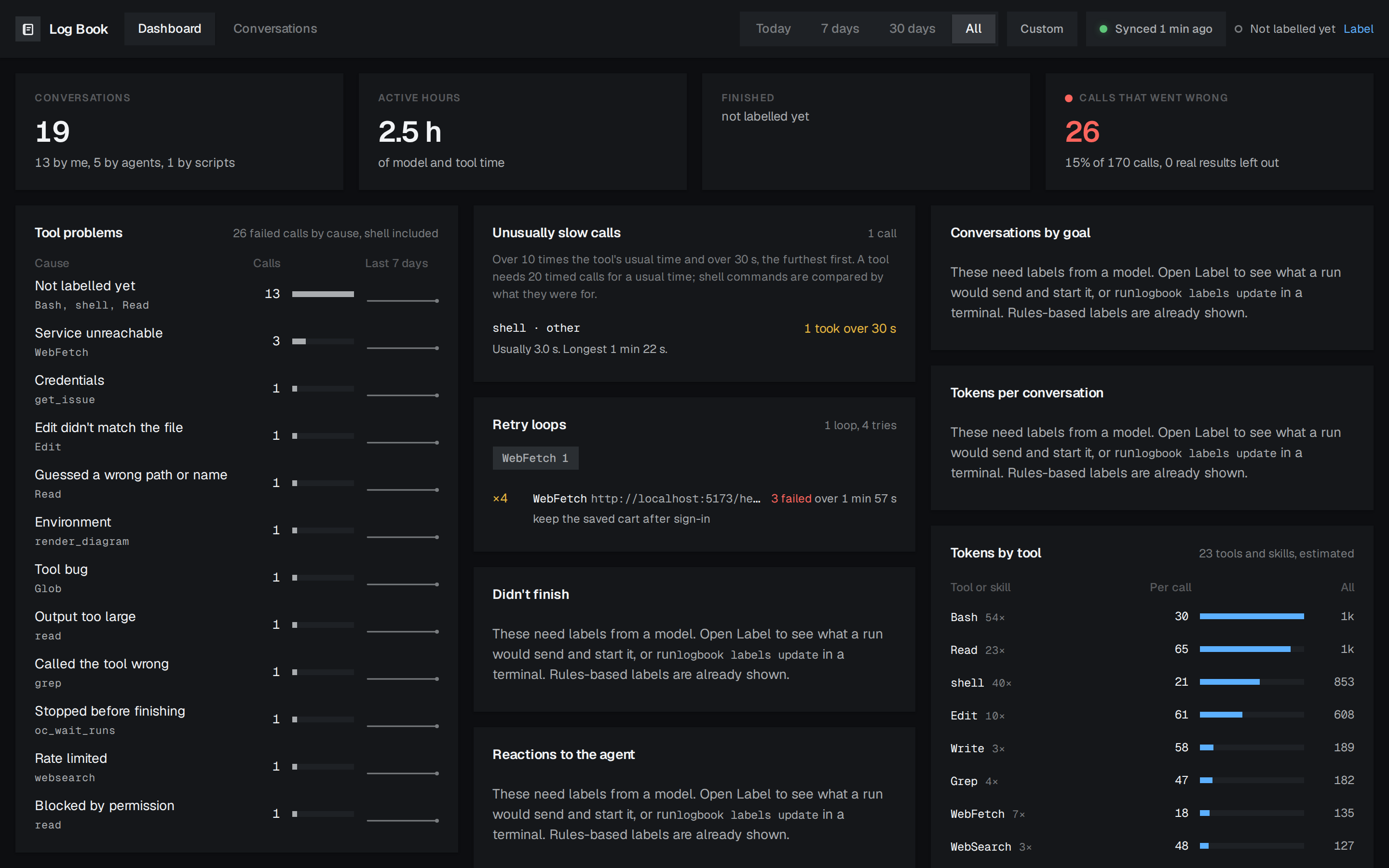Open the Custom date range
Image resolution: width=1389 pixels, height=868 pixels.
(1042, 29)
